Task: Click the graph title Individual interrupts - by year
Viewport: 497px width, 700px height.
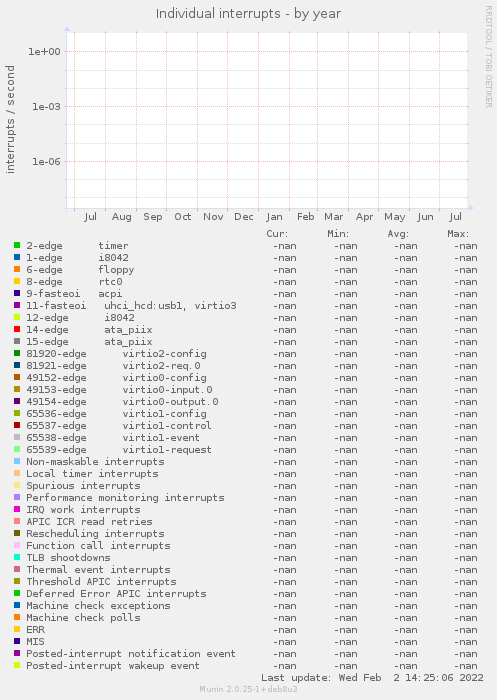Action: pyautogui.click(x=248, y=14)
